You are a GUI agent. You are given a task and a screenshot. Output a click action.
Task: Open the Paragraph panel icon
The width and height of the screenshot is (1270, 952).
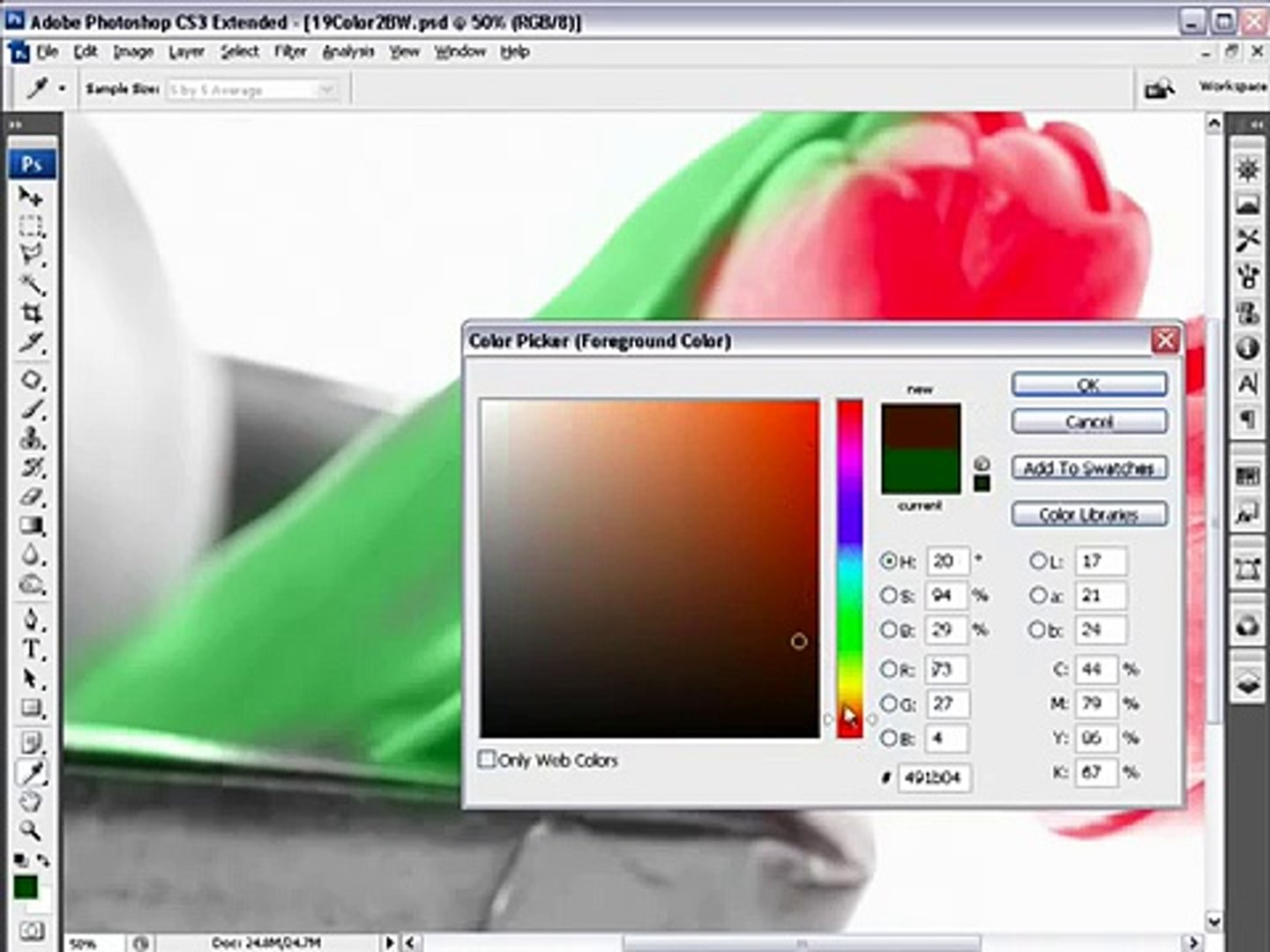coord(1247,420)
